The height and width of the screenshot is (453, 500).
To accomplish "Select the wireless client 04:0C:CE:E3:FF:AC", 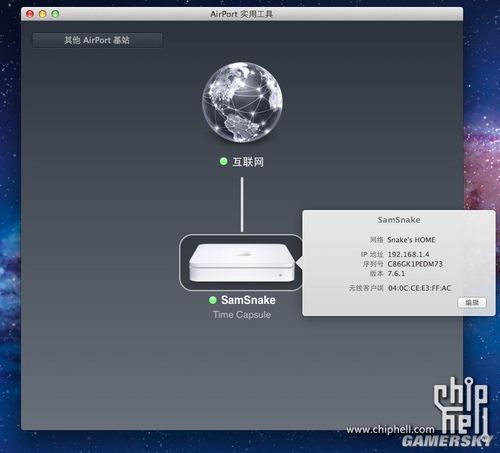I will click(420, 288).
